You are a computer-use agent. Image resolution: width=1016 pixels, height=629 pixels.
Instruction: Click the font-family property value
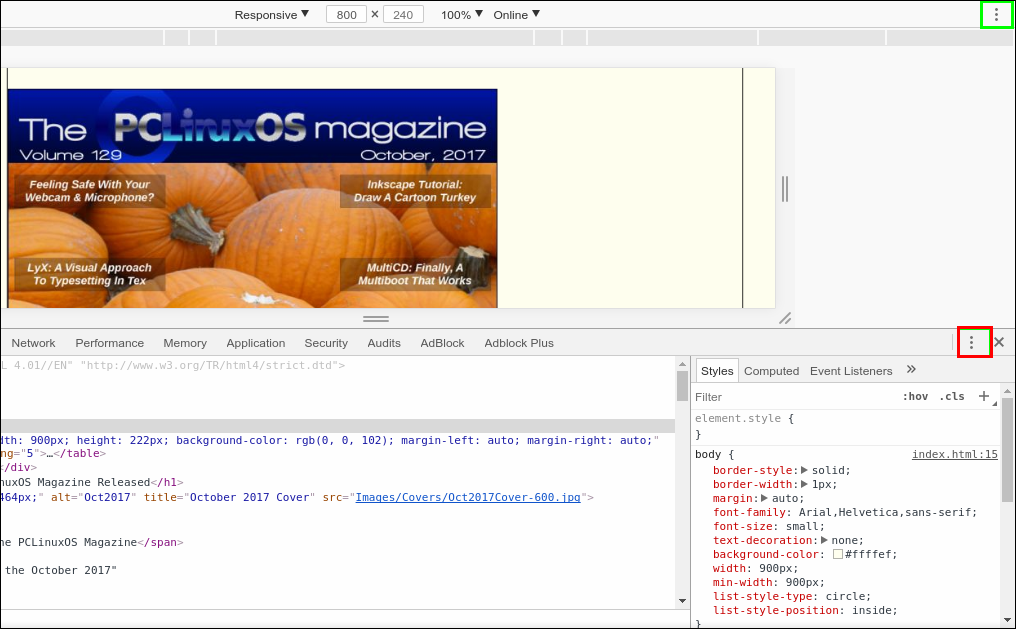884,512
